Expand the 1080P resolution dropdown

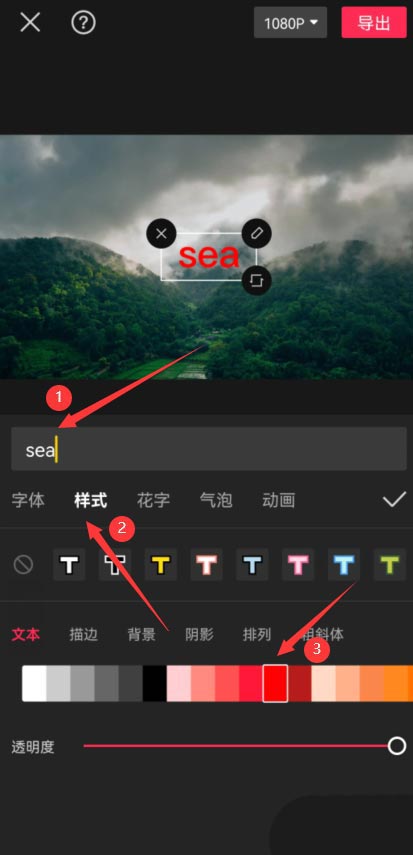click(x=290, y=23)
